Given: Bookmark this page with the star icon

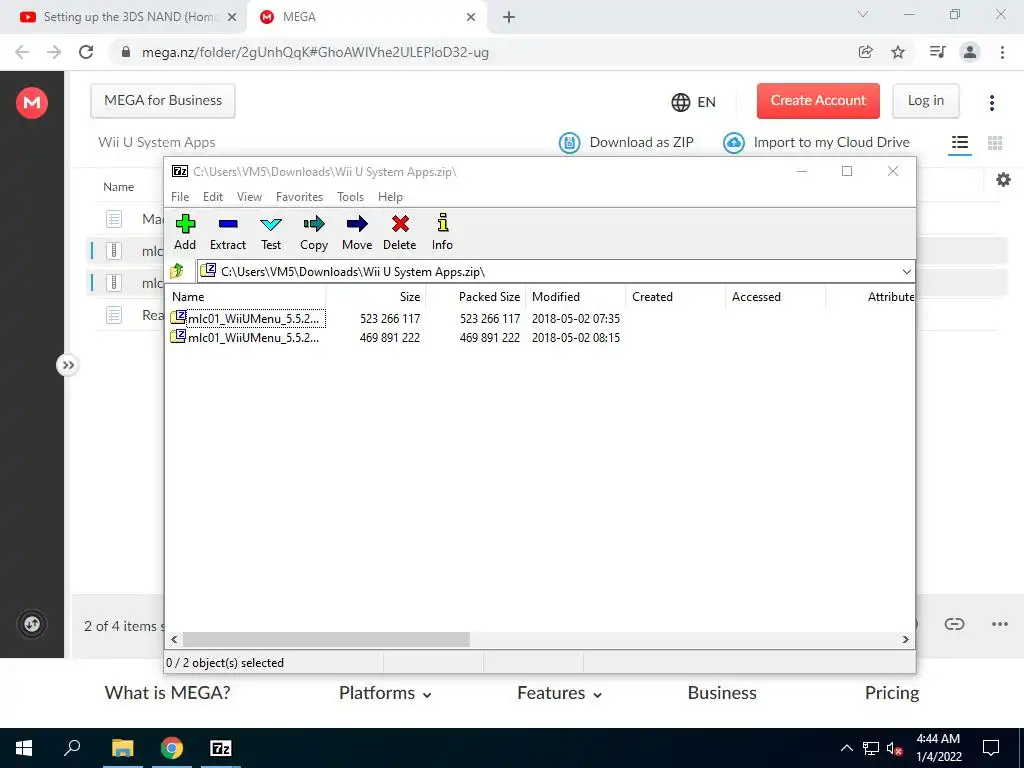Looking at the screenshot, I should 898,52.
